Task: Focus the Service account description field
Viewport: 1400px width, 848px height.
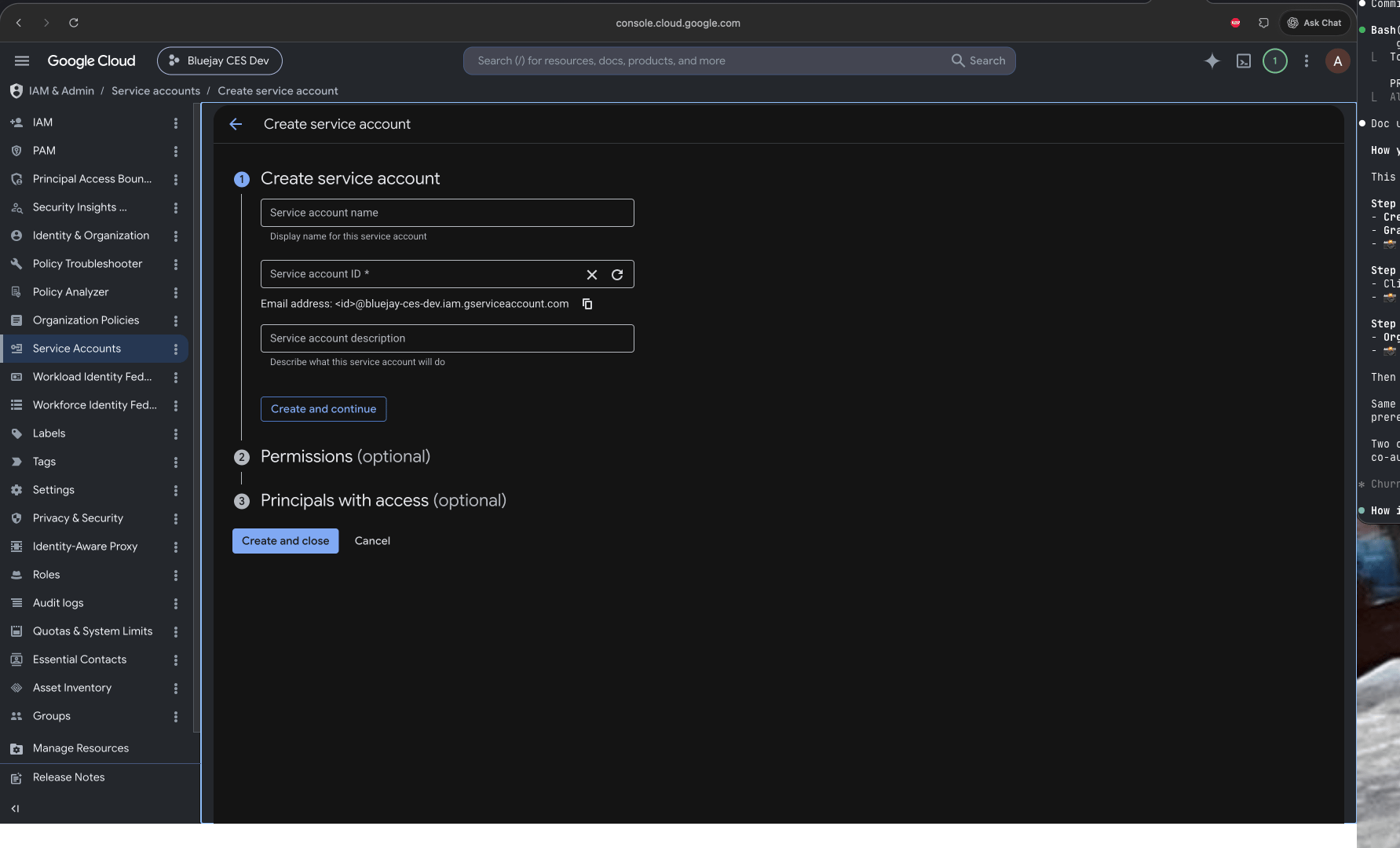Action: pyautogui.click(x=447, y=338)
